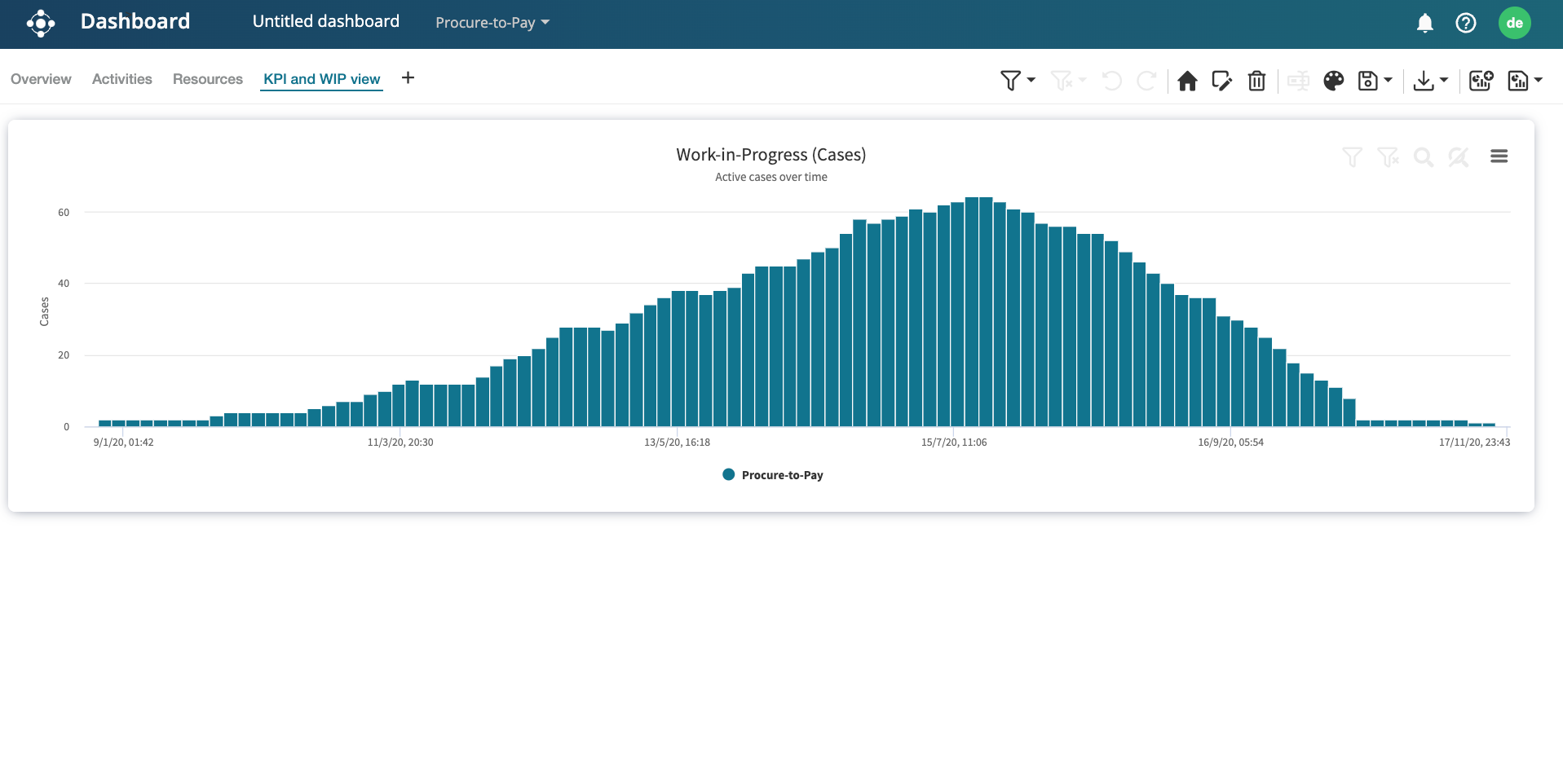Toggle the Procure-to-Pay legend series

coord(773,475)
